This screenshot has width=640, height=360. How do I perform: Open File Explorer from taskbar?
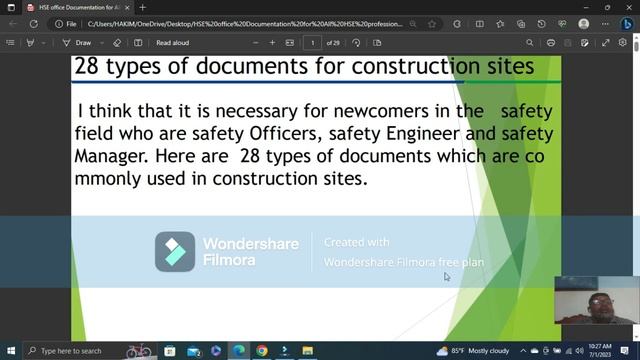[x=307, y=351]
